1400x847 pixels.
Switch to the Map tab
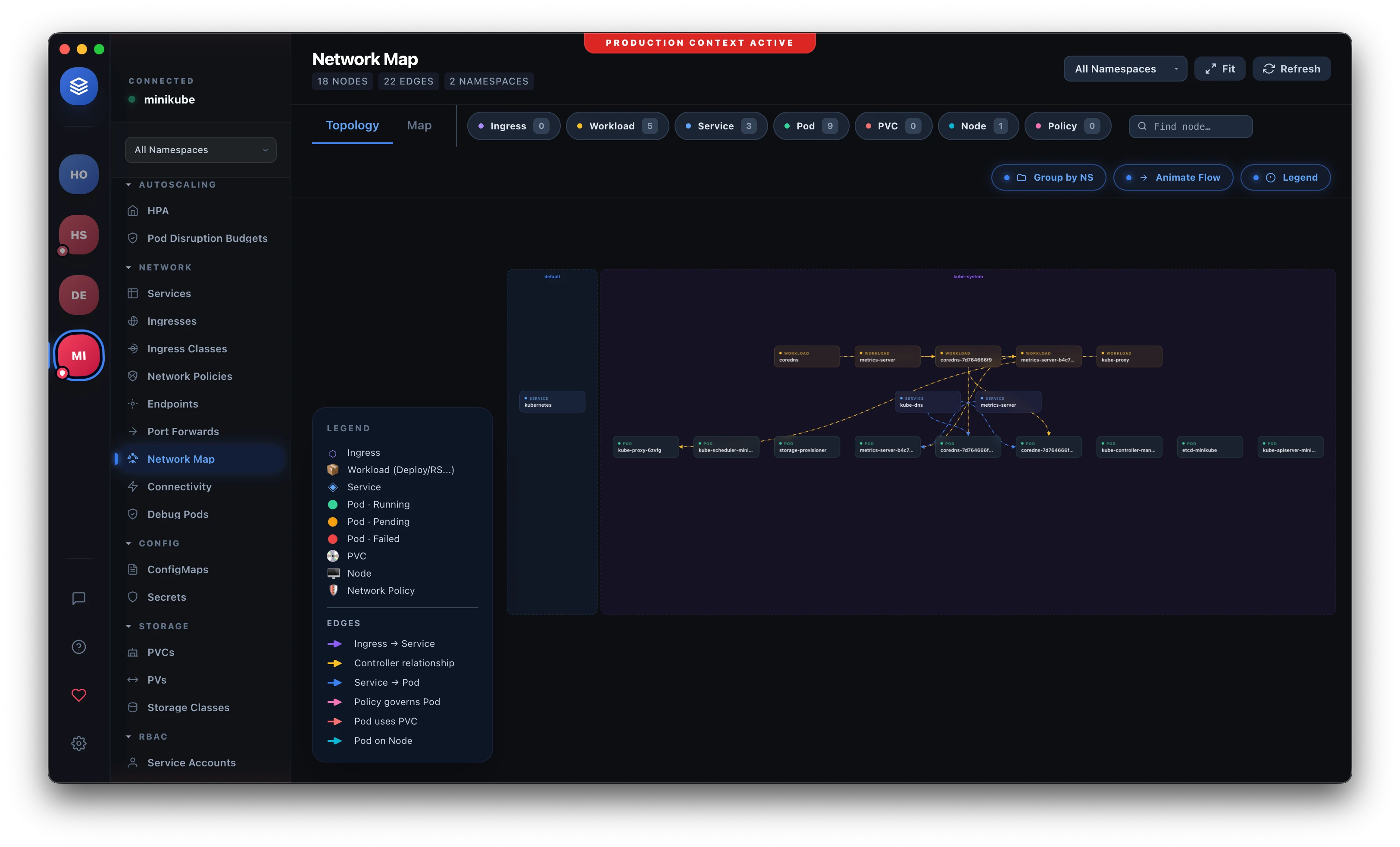(419, 125)
